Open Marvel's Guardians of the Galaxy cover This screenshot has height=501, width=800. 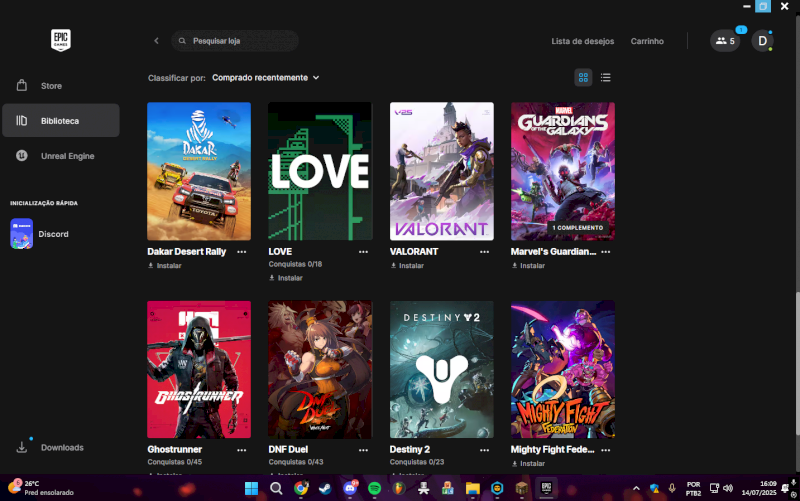563,171
